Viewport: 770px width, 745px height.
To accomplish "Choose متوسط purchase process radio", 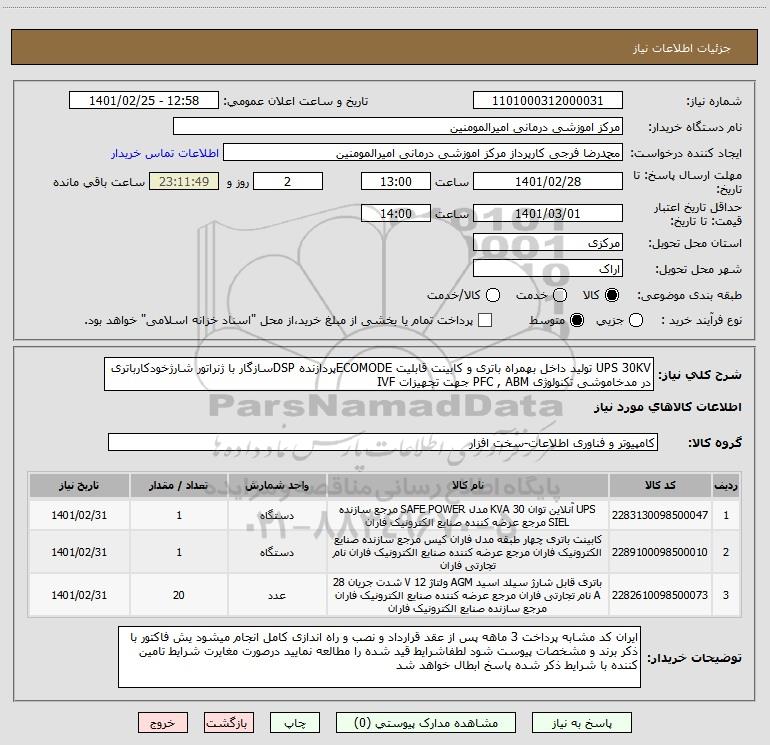I will pos(577,320).
